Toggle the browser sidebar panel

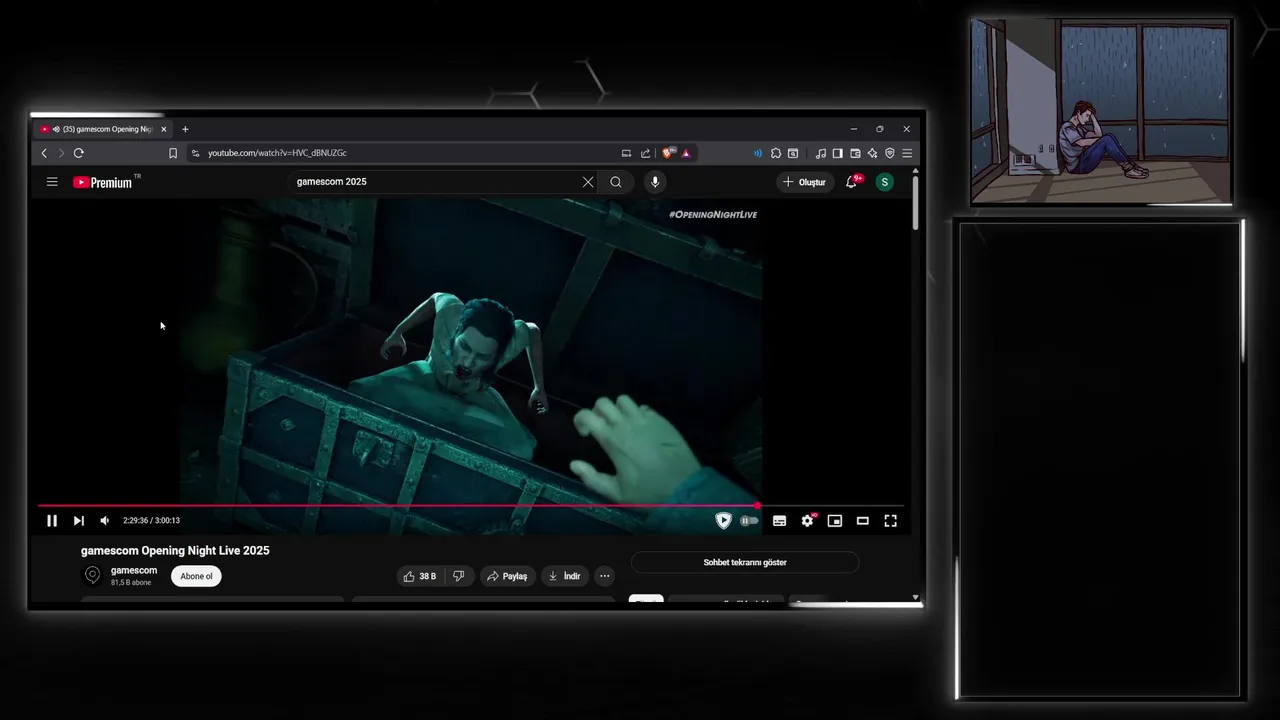coord(838,153)
